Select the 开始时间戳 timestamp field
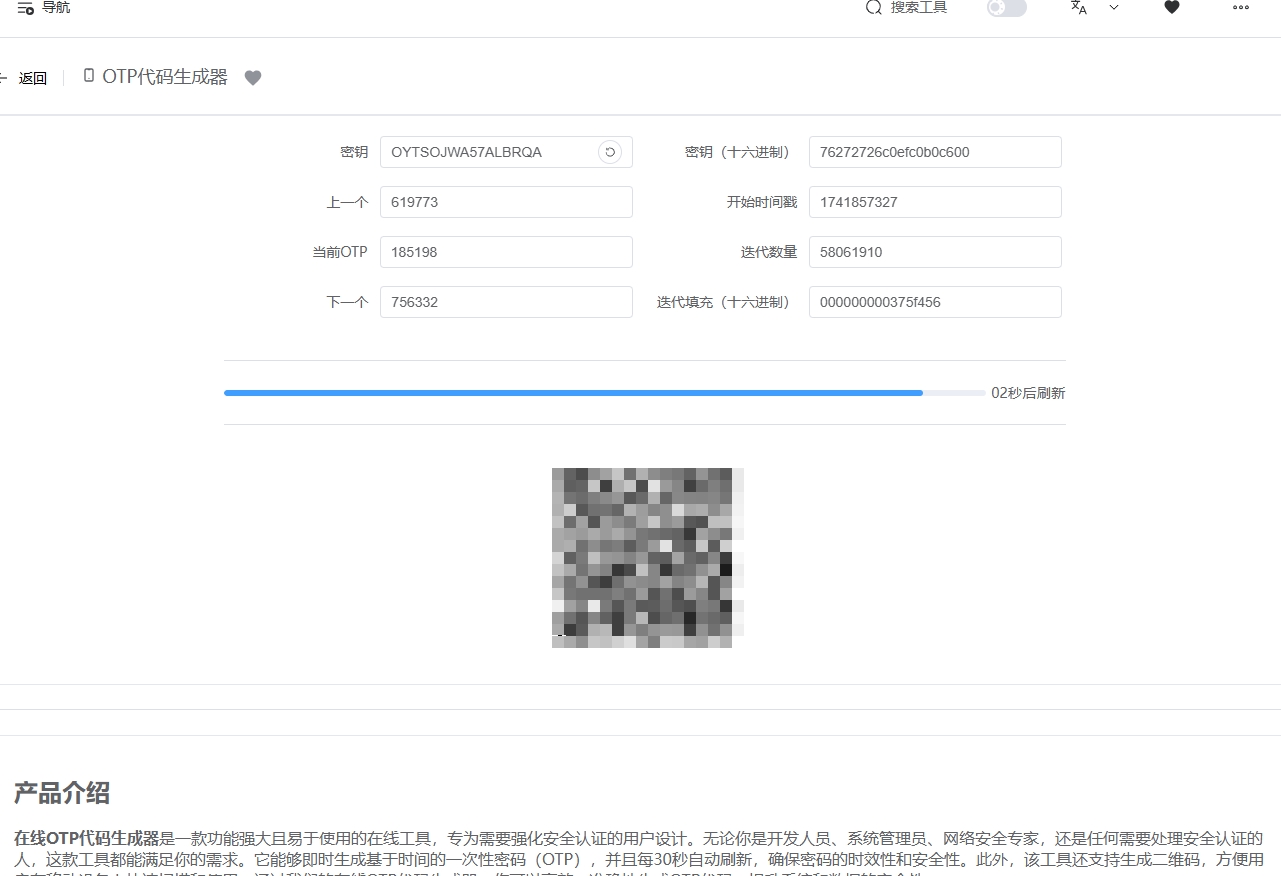The height and width of the screenshot is (876, 1281). coord(934,202)
